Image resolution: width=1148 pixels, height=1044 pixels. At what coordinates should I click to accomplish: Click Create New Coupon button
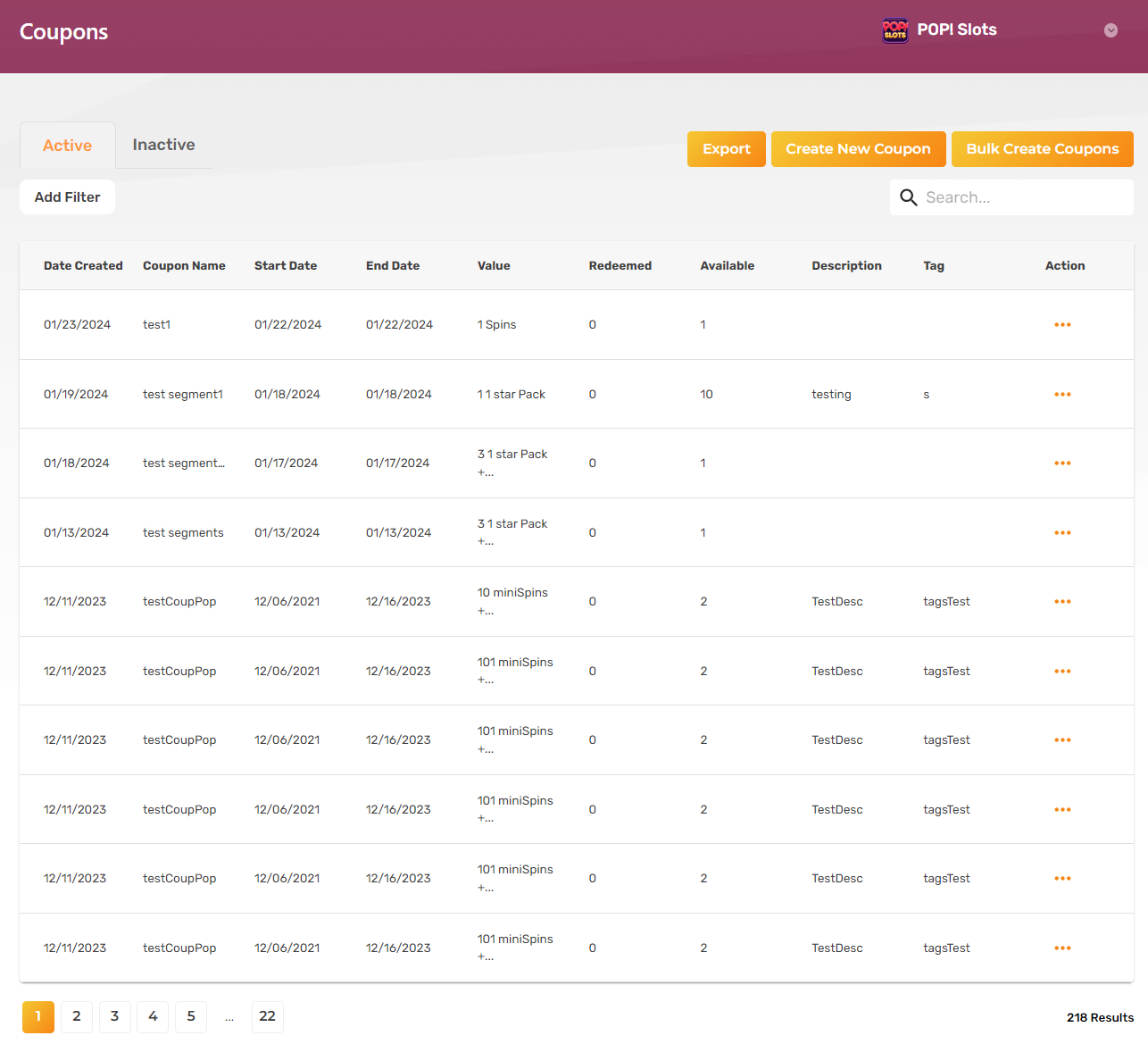coord(858,149)
